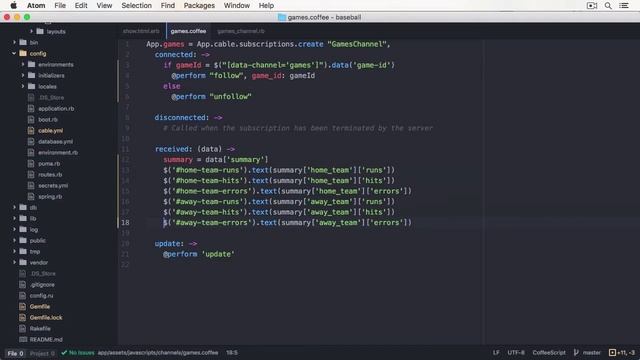
Task: Click line number 18 in gutter
Action: 125,222
